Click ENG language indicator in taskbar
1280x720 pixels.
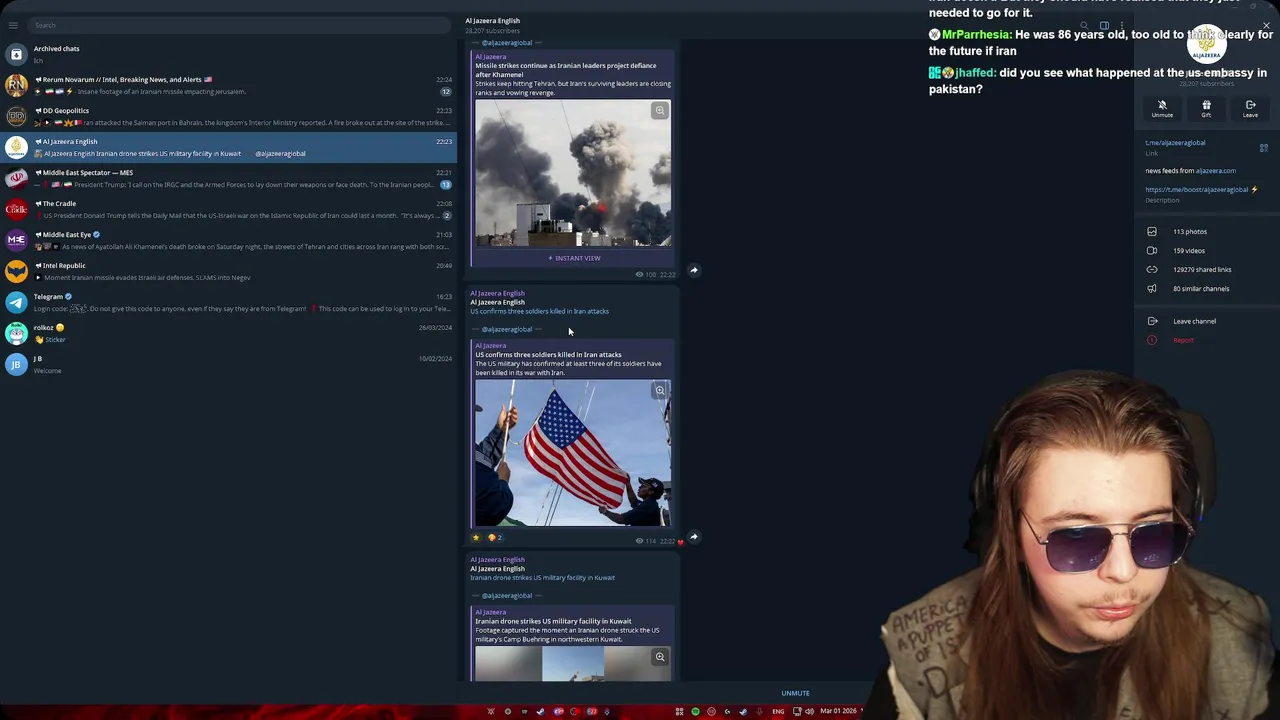tap(778, 712)
